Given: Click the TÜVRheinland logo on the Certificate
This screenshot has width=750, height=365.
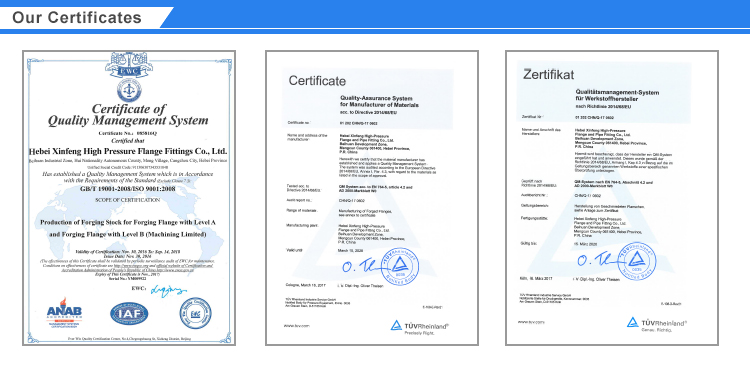Looking at the screenshot, I should click(419, 326).
